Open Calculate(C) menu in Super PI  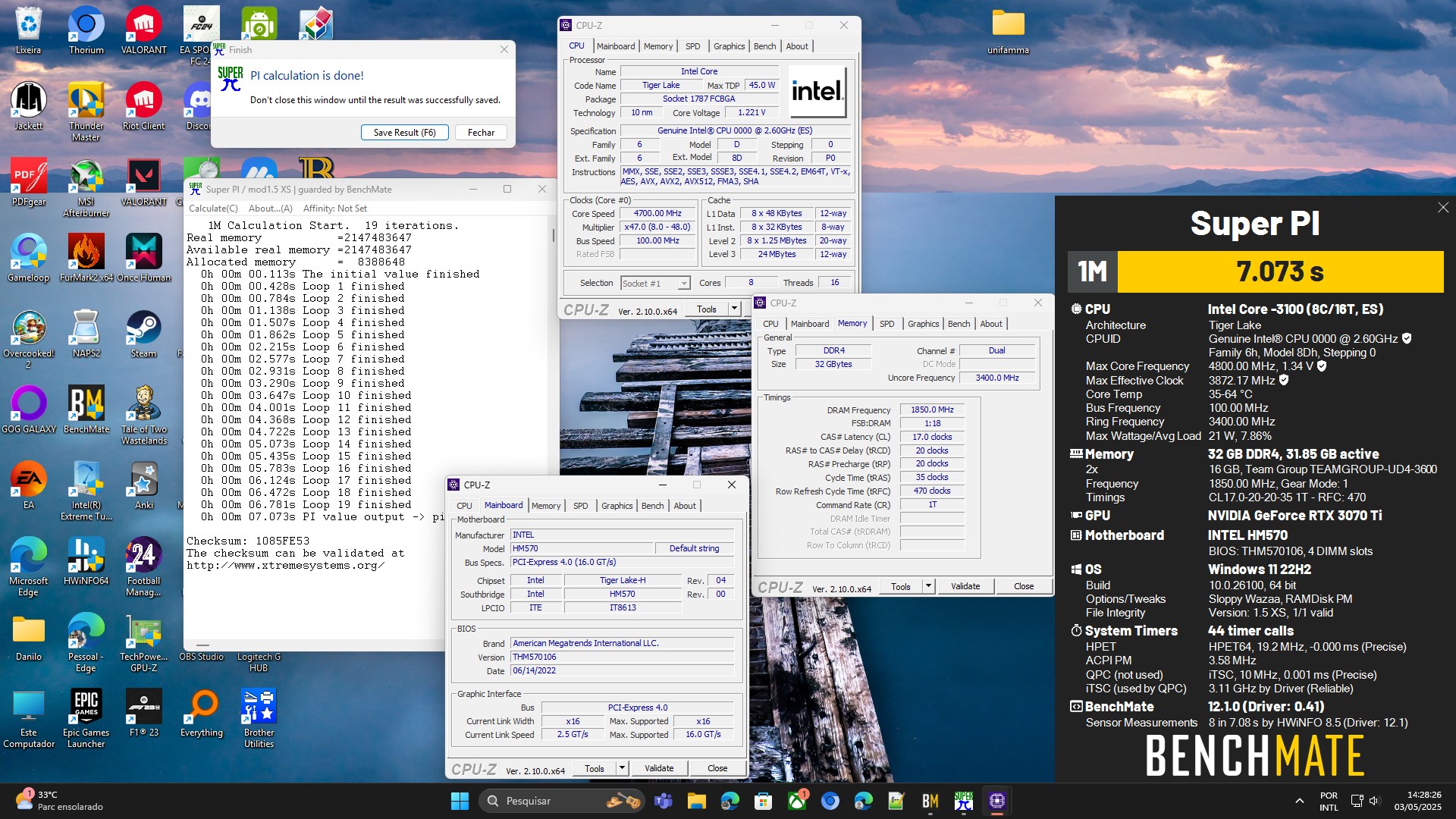[x=213, y=209]
